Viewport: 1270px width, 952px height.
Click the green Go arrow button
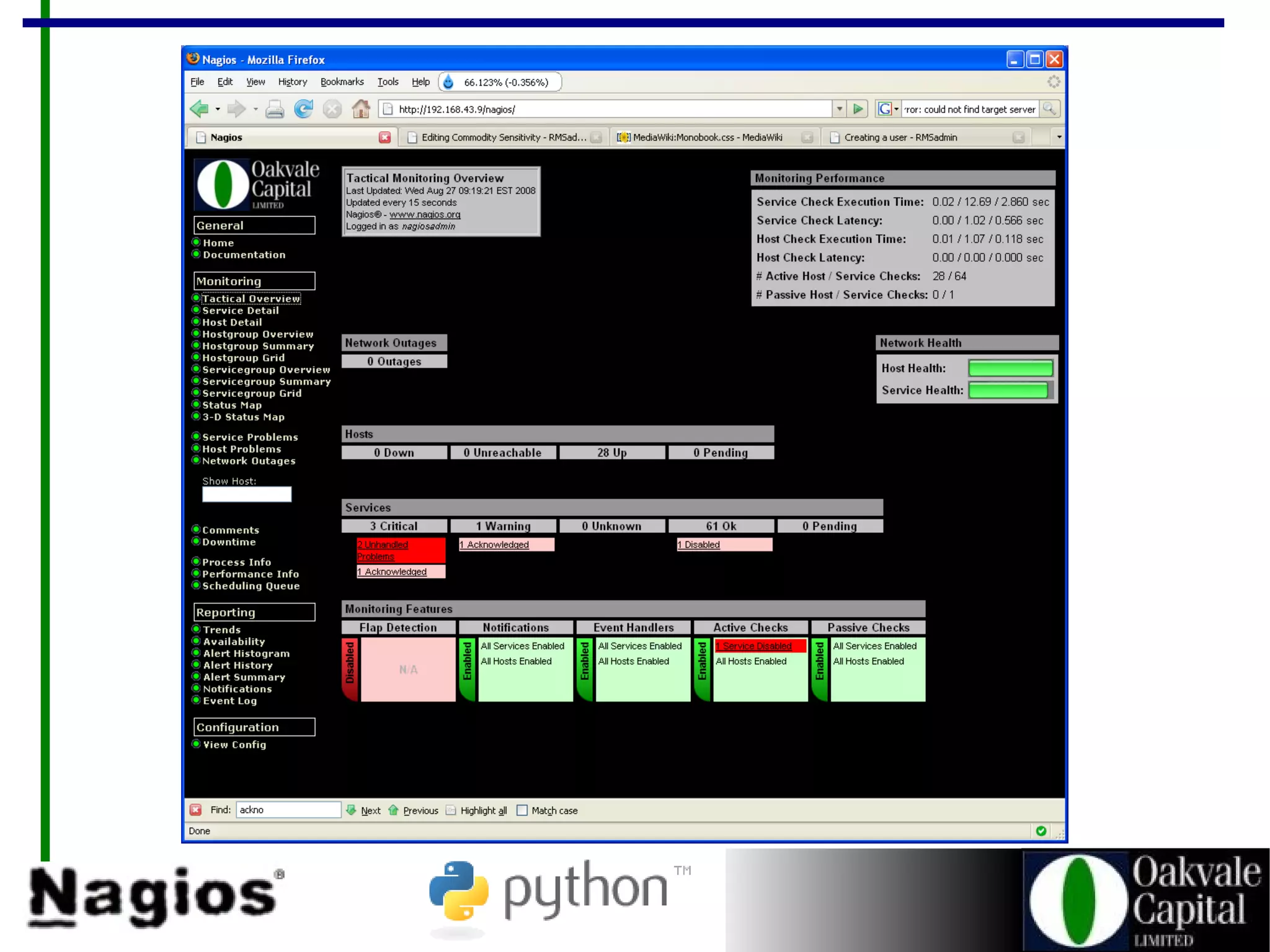[x=858, y=109]
